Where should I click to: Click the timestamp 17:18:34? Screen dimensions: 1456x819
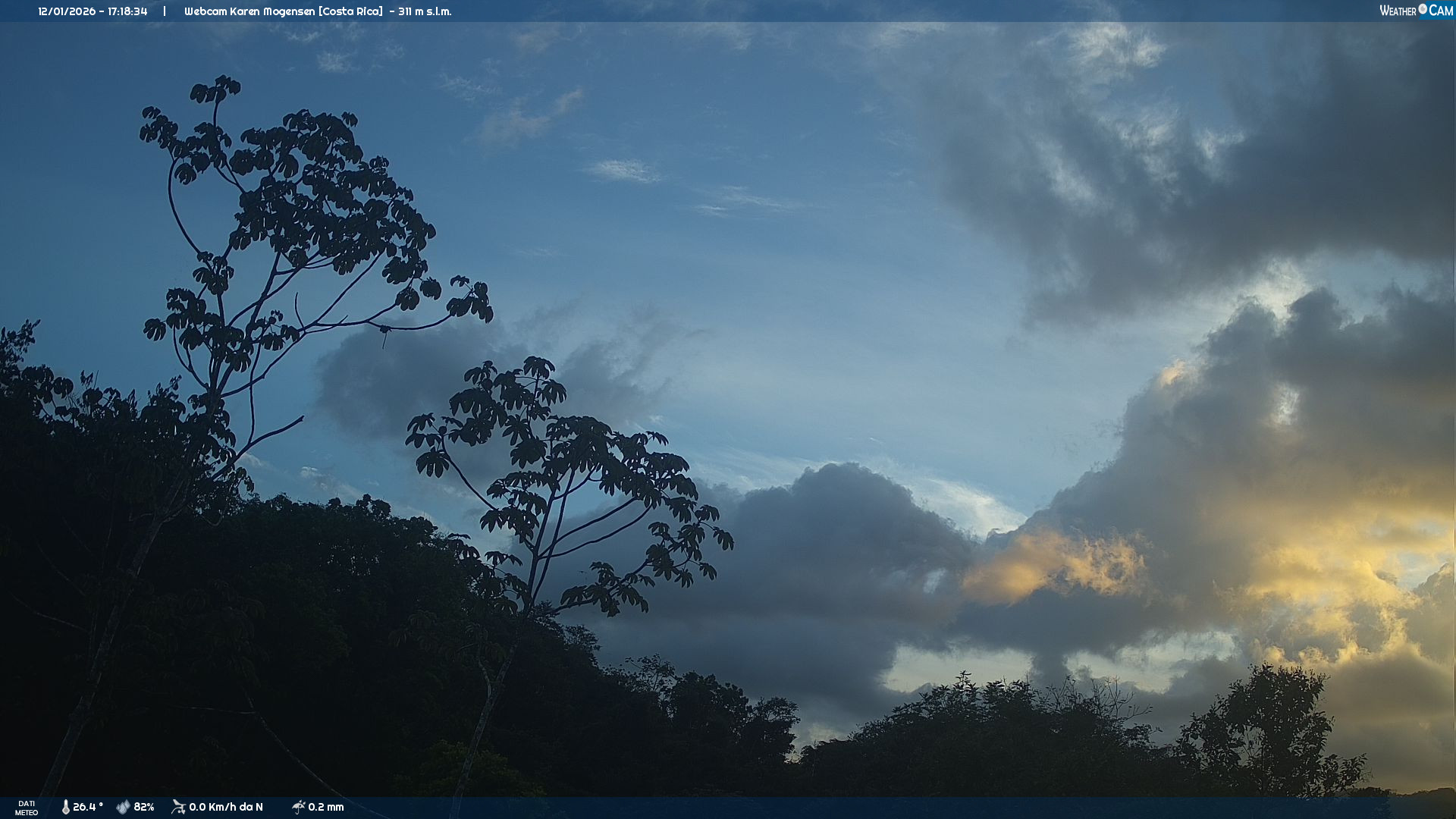127,11
